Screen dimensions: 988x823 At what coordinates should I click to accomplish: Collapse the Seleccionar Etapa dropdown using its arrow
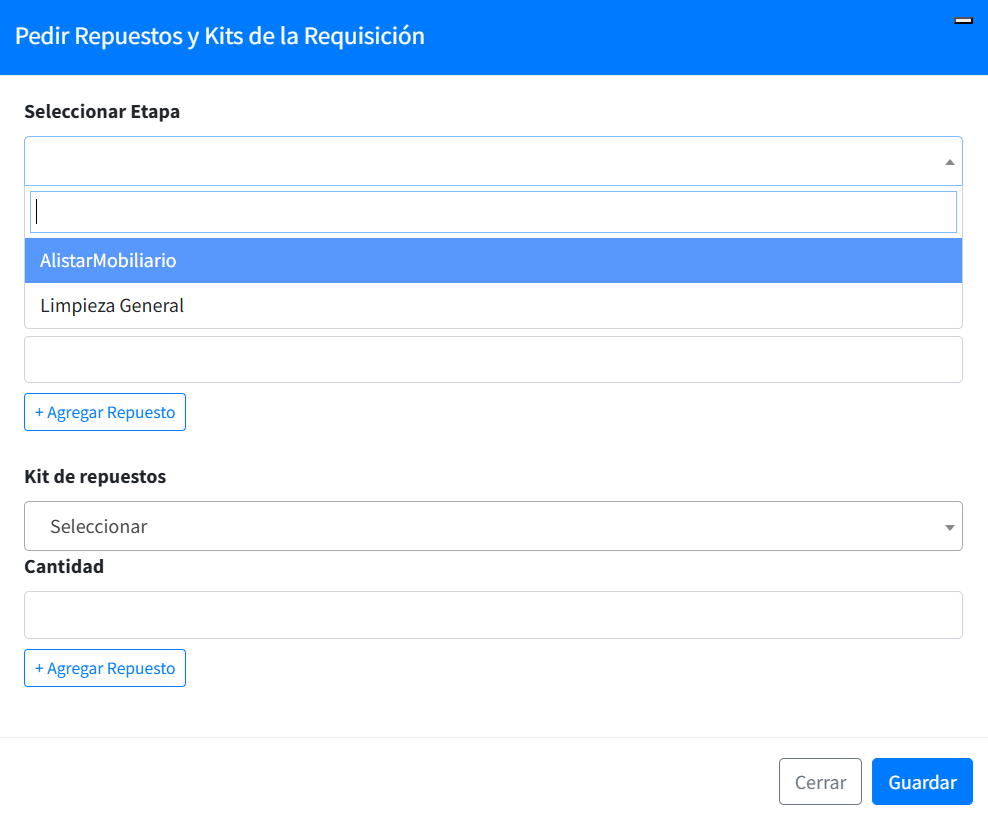949,162
